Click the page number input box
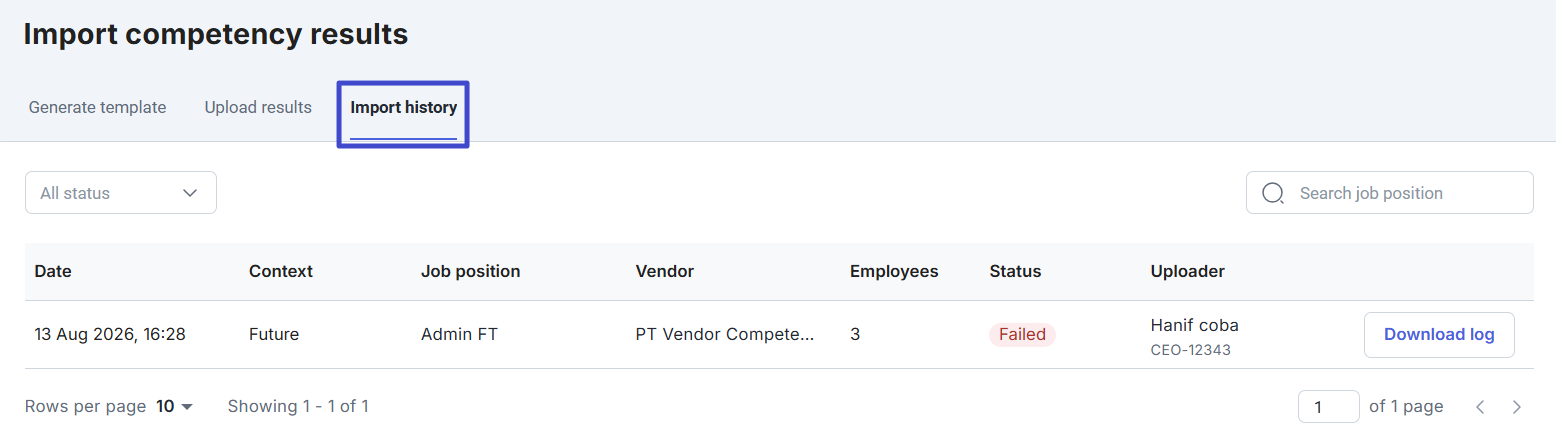 pos(1328,407)
